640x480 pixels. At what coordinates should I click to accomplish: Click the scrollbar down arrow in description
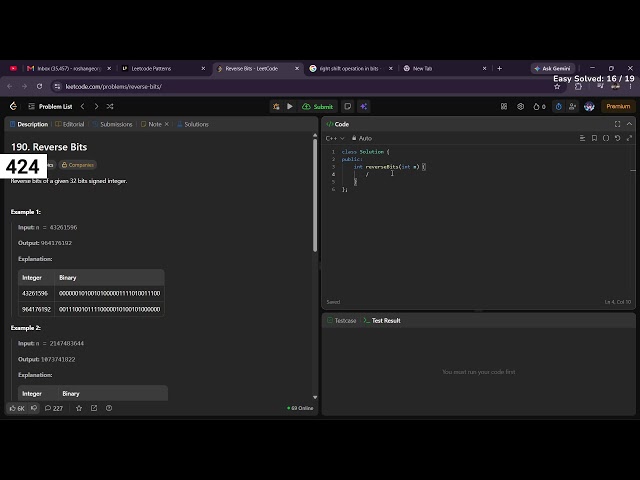tap(315, 397)
